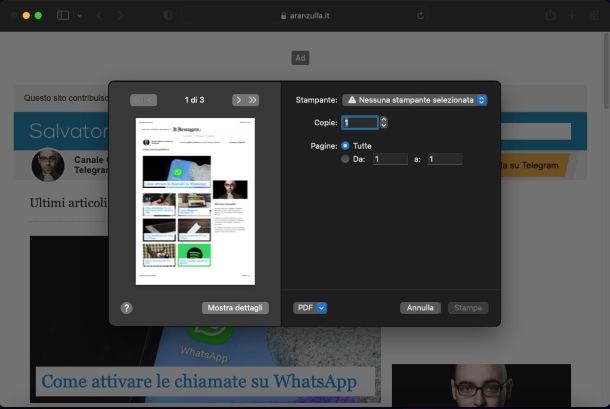Viewport: 610px width, 409px height.
Task: Open Safari share button
Action: click(x=550, y=15)
